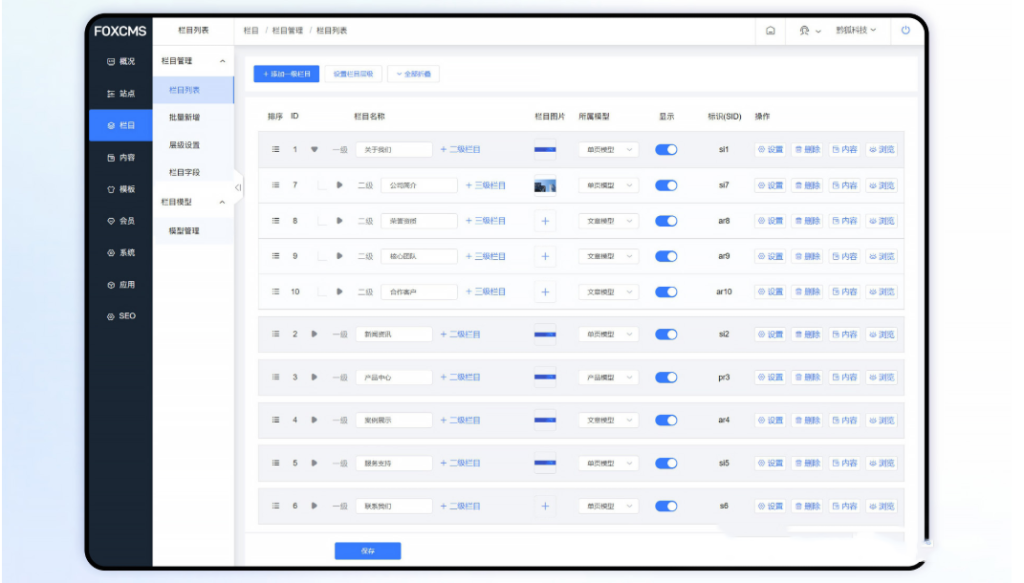Open the model dropdown for row ID 7

(608, 186)
